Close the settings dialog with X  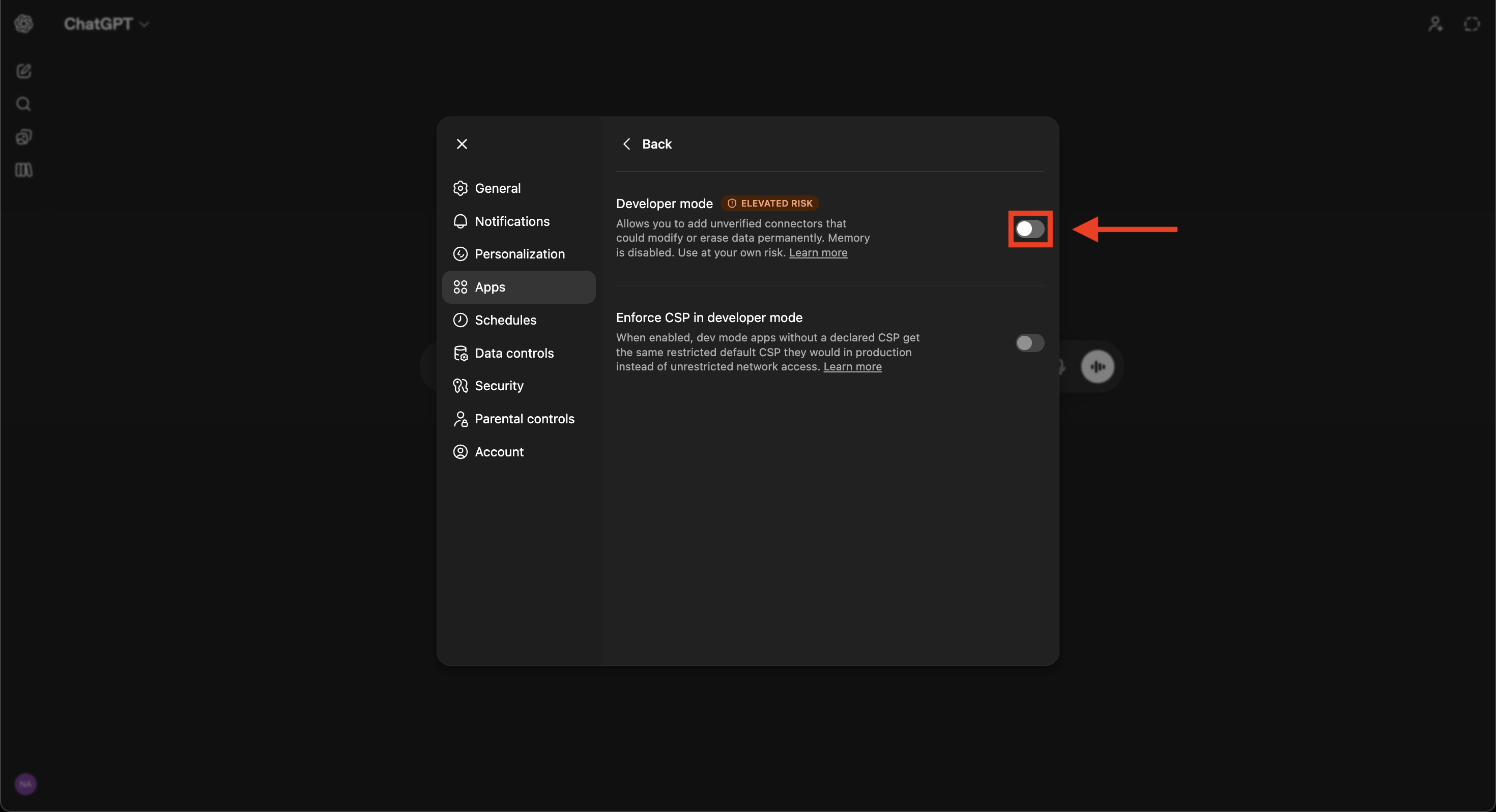462,143
